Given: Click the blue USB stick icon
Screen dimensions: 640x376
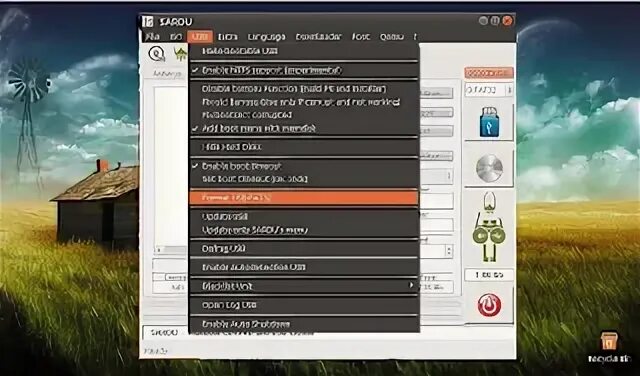Looking at the screenshot, I should tap(489, 122).
